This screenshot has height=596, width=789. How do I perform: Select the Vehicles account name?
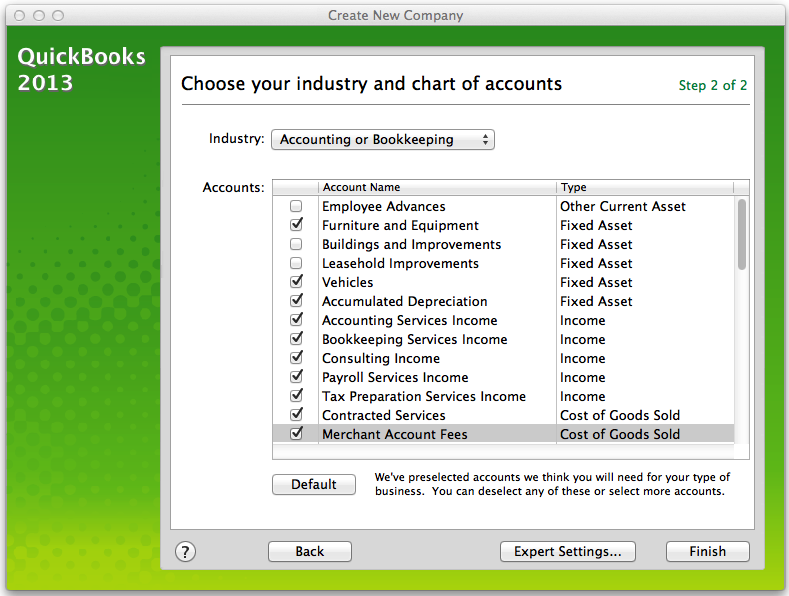click(347, 282)
